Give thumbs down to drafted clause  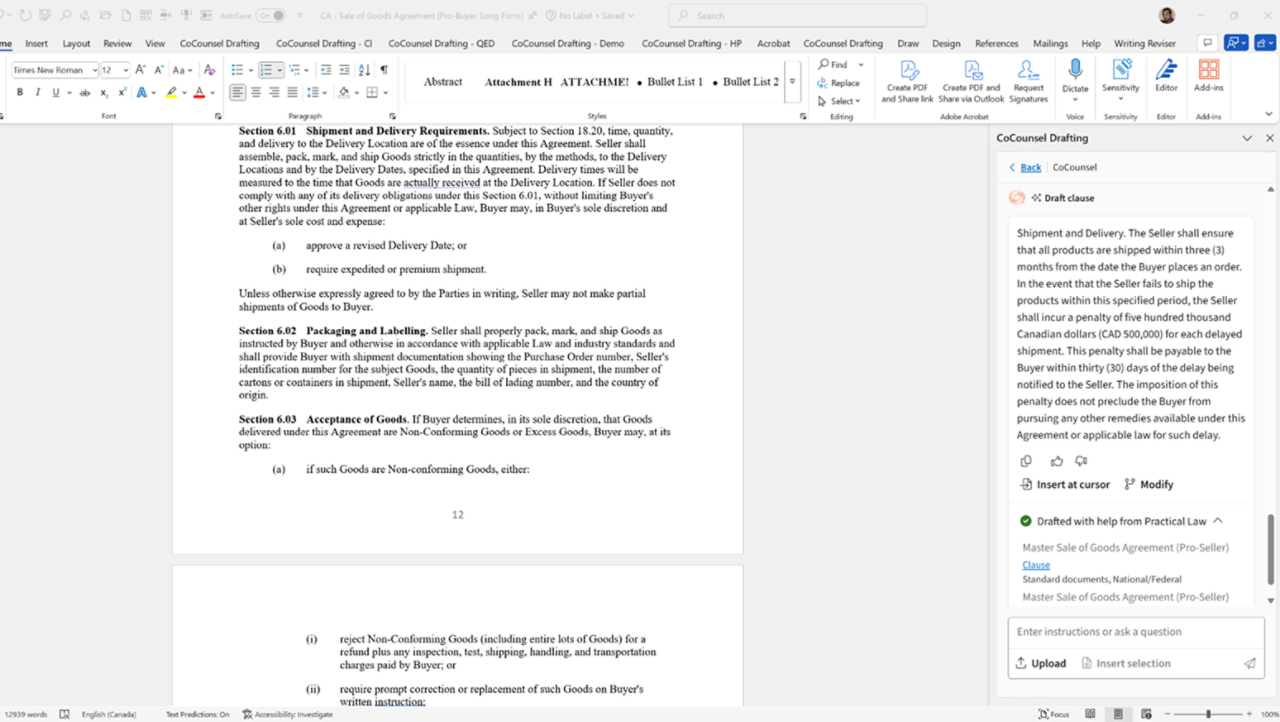pyautogui.click(x=1081, y=461)
